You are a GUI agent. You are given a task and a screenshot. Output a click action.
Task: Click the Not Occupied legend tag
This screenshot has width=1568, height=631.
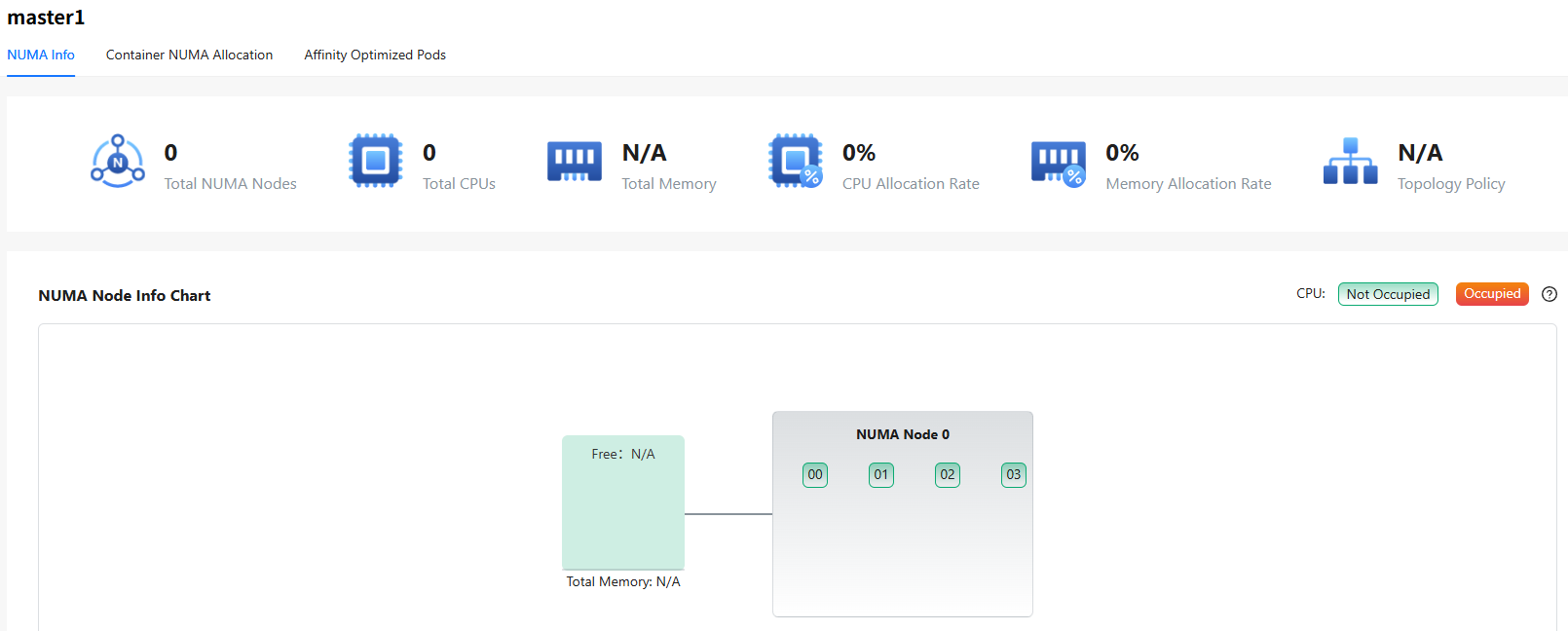(1388, 294)
